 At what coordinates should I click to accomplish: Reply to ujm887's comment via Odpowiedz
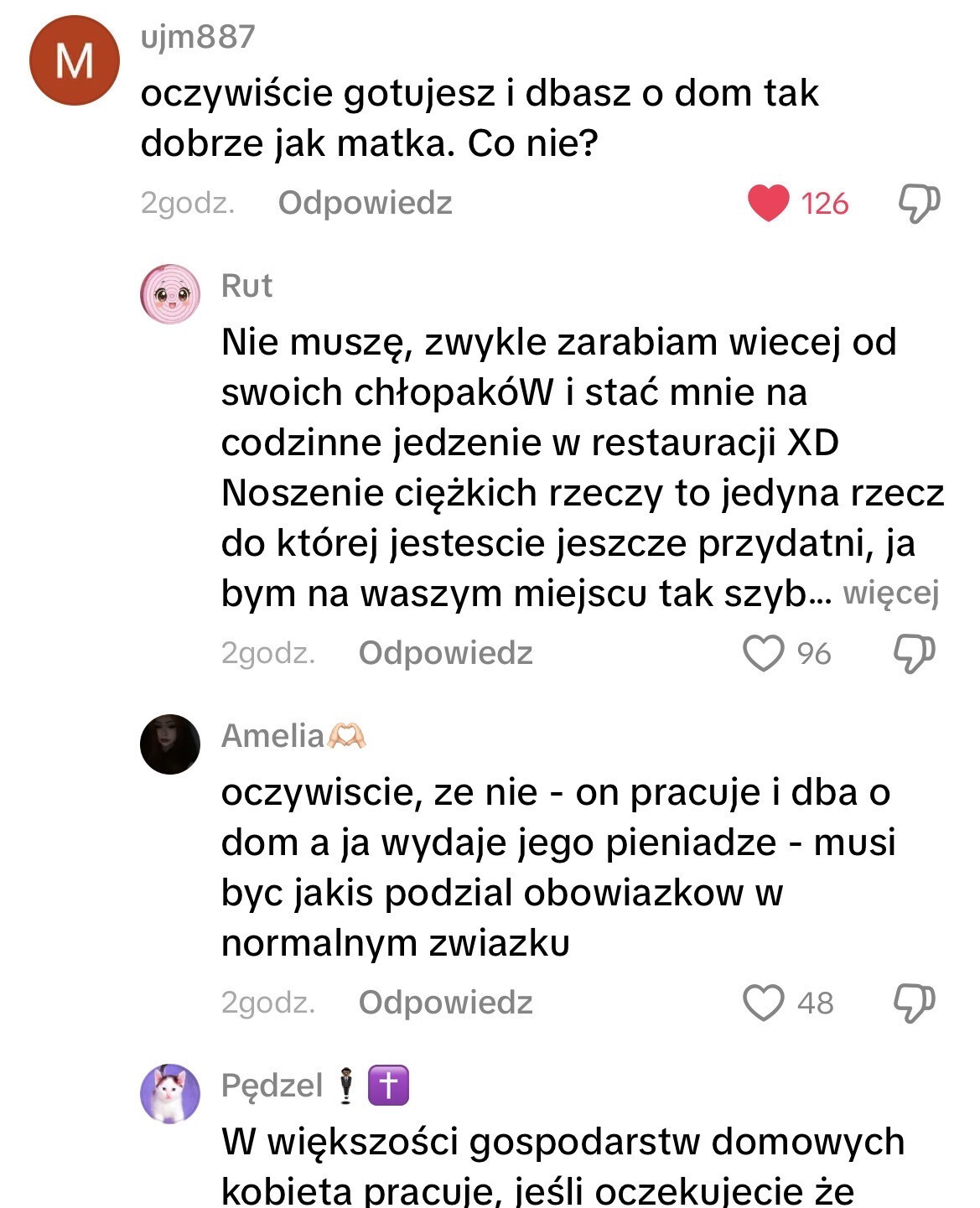pos(365,203)
